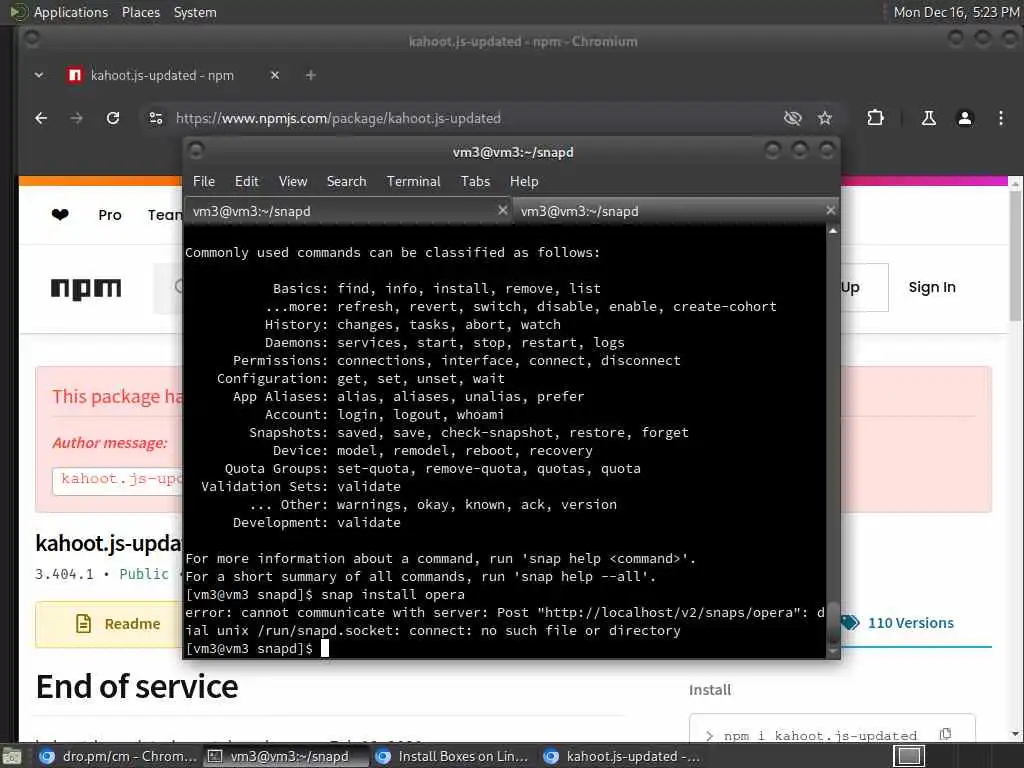Click the npm i kahoot.js-updated command
Viewport: 1024px width, 768px height.
[820, 736]
